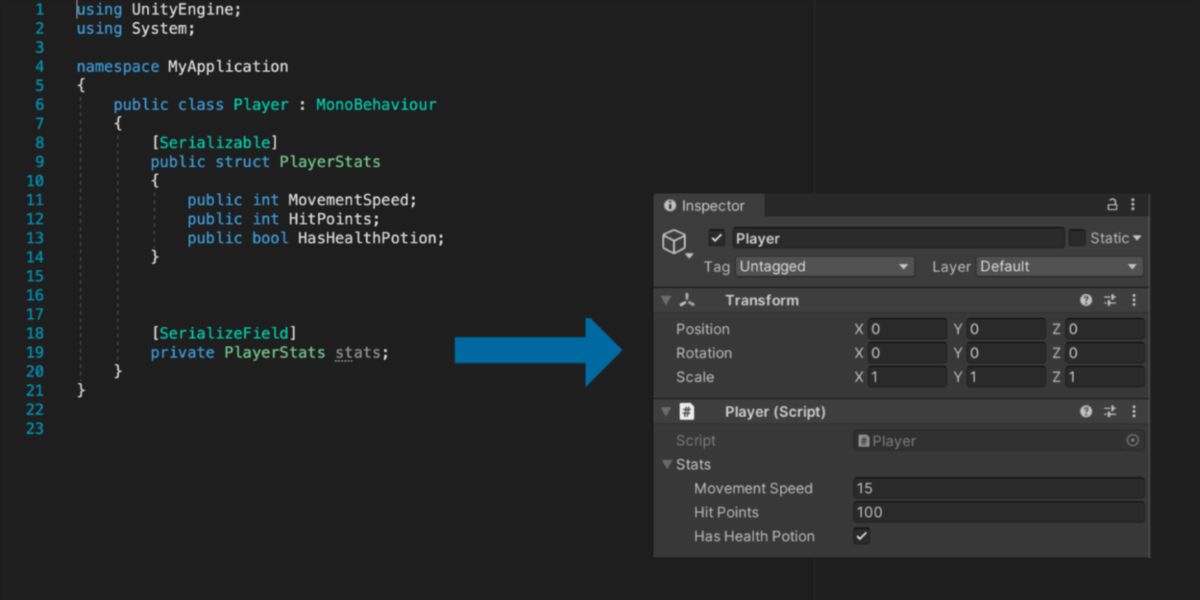Open the Layer Default dropdown

tap(1060, 267)
